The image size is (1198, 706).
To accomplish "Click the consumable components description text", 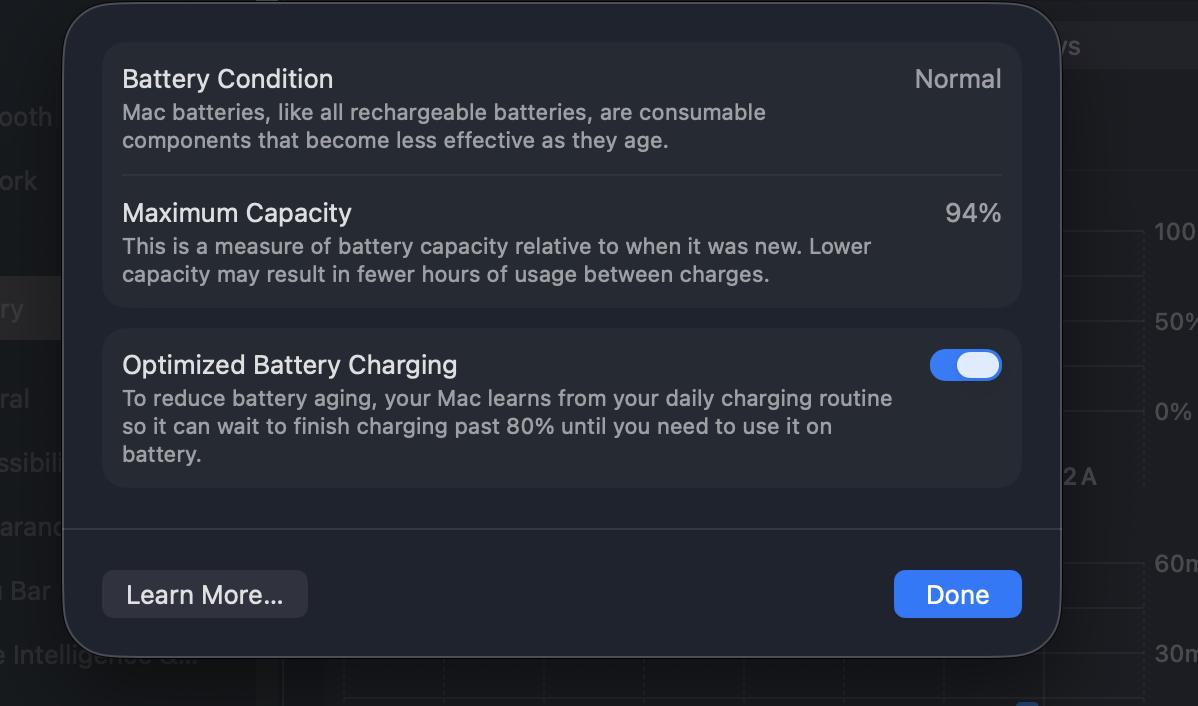I will pos(444,126).
